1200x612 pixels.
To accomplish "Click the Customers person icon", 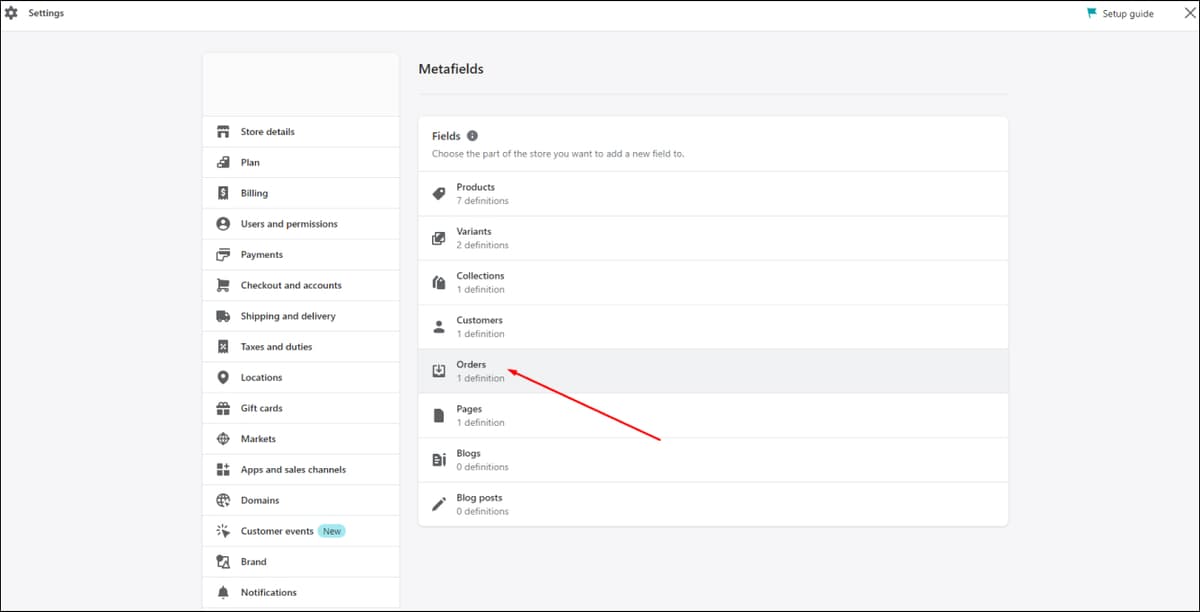I will pyautogui.click(x=438, y=327).
